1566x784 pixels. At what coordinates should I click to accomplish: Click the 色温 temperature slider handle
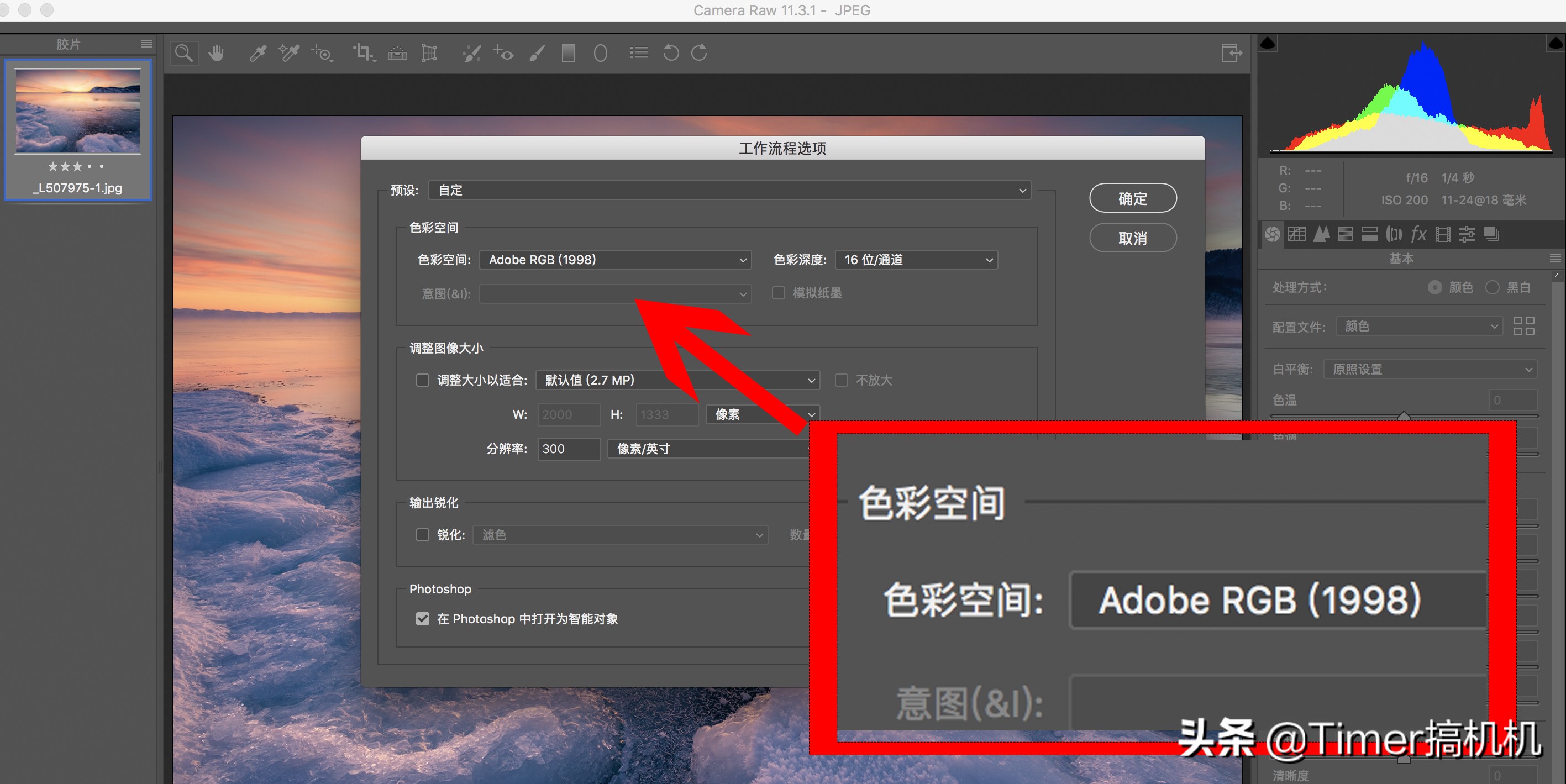click(1404, 417)
